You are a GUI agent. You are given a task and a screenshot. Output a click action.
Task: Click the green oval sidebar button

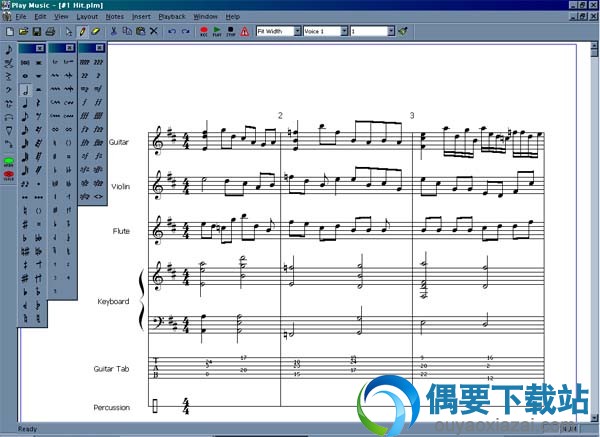pyautogui.click(x=8, y=161)
